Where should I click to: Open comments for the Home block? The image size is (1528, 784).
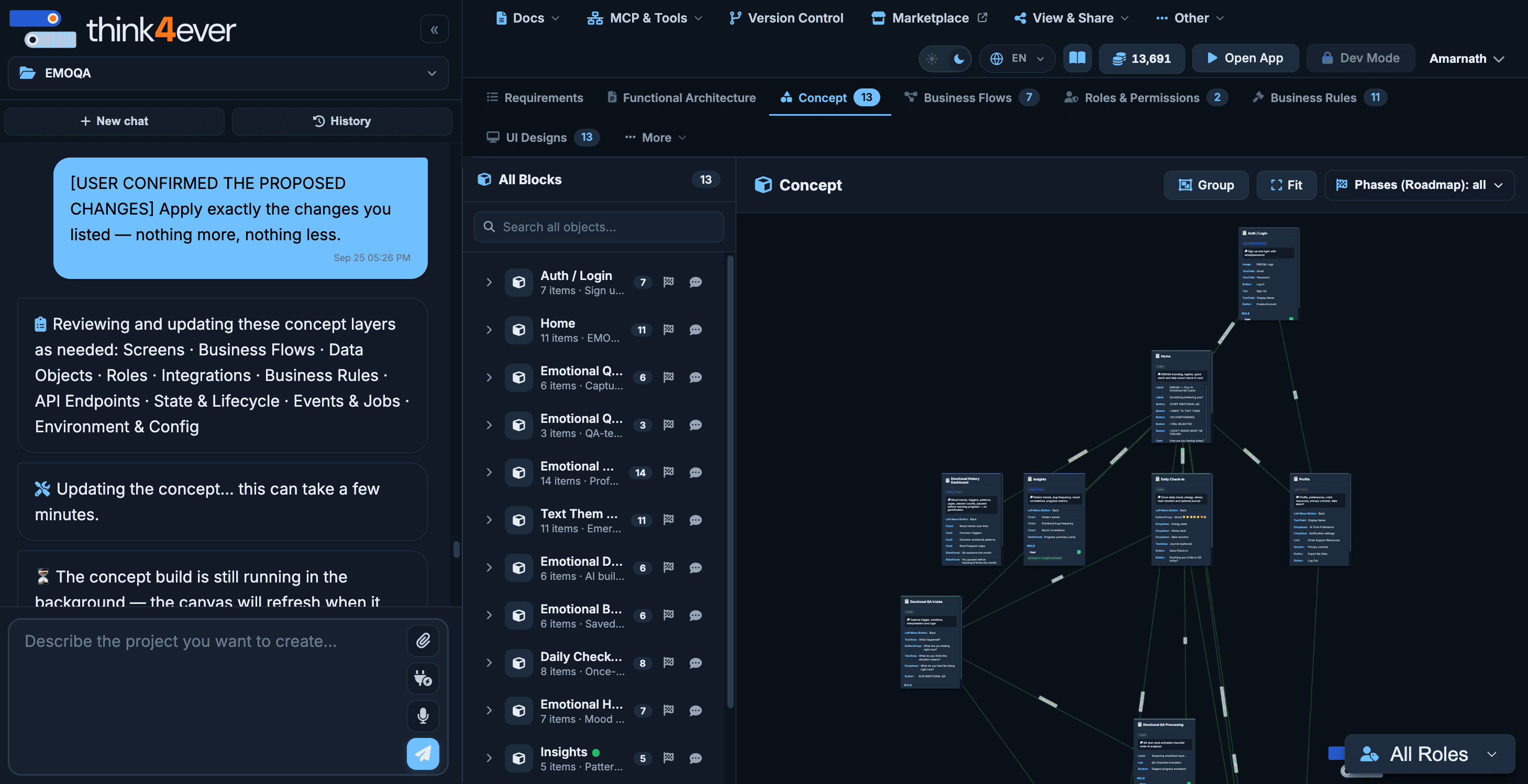pos(696,330)
